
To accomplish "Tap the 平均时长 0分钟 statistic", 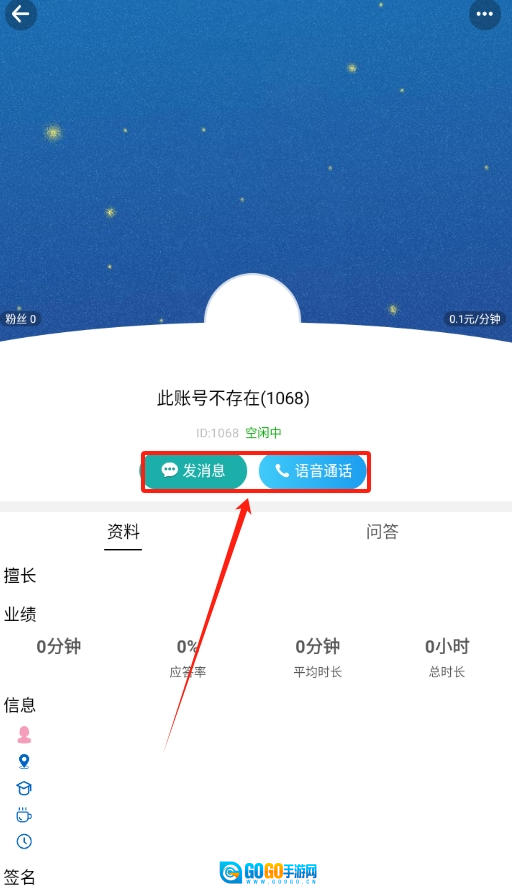I will (x=318, y=657).
